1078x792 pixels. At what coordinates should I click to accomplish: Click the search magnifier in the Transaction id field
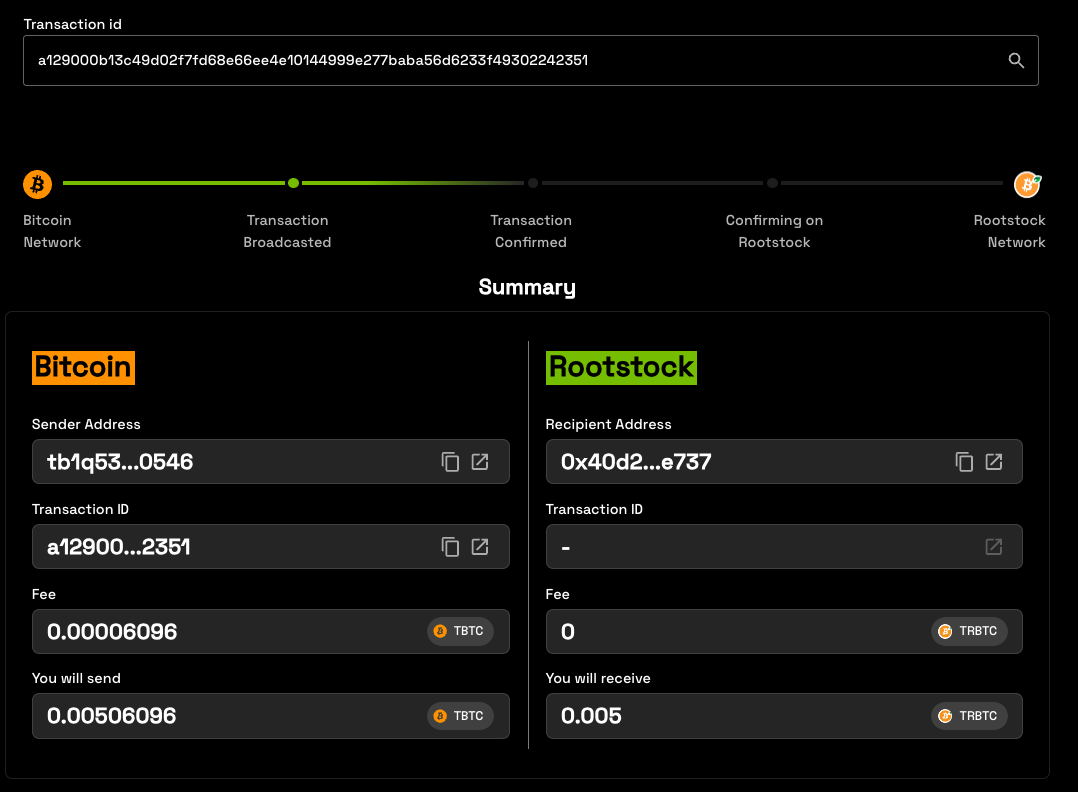pyautogui.click(x=1016, y=60)
